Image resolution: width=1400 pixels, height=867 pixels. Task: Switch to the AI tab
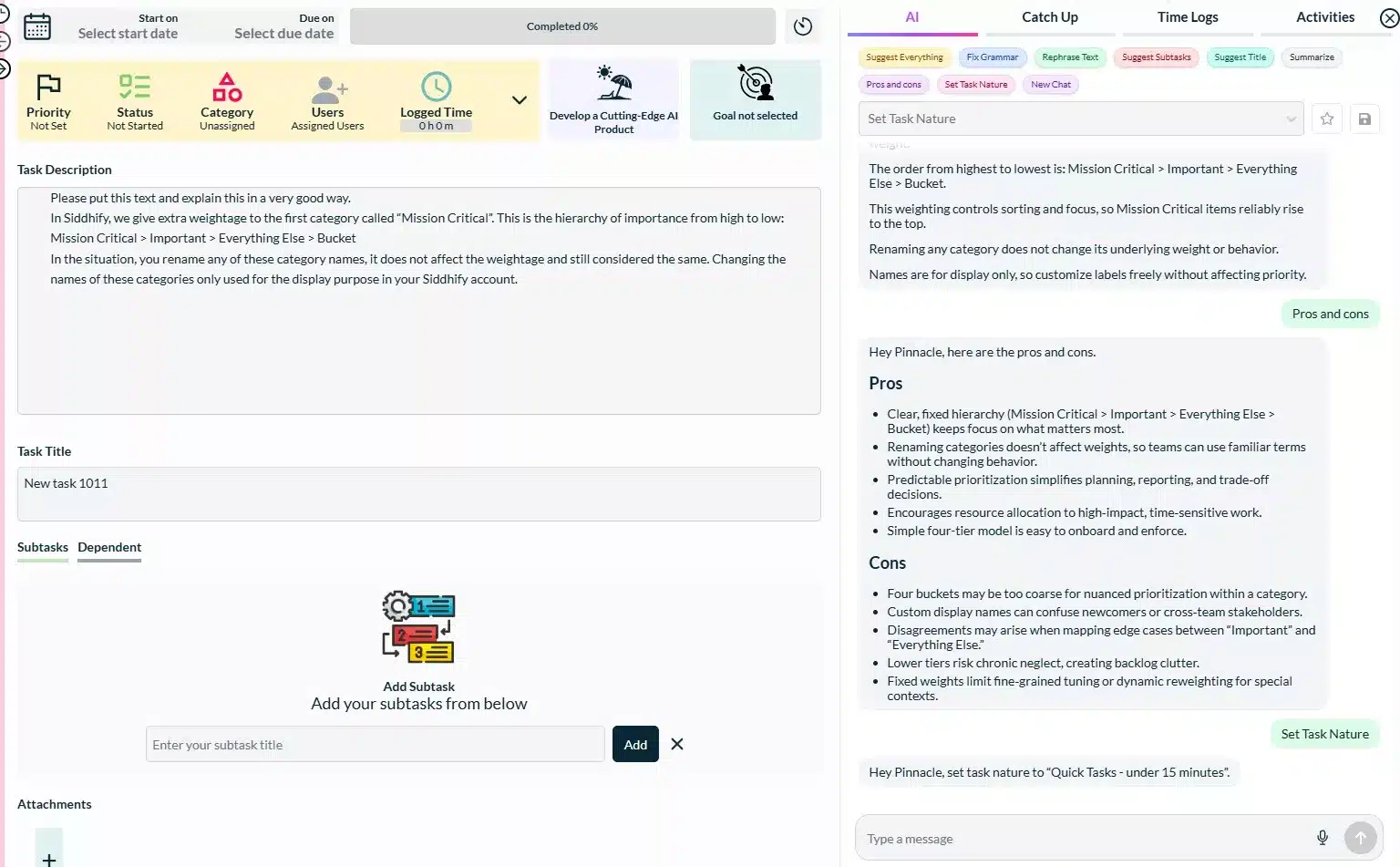[911, 17]
